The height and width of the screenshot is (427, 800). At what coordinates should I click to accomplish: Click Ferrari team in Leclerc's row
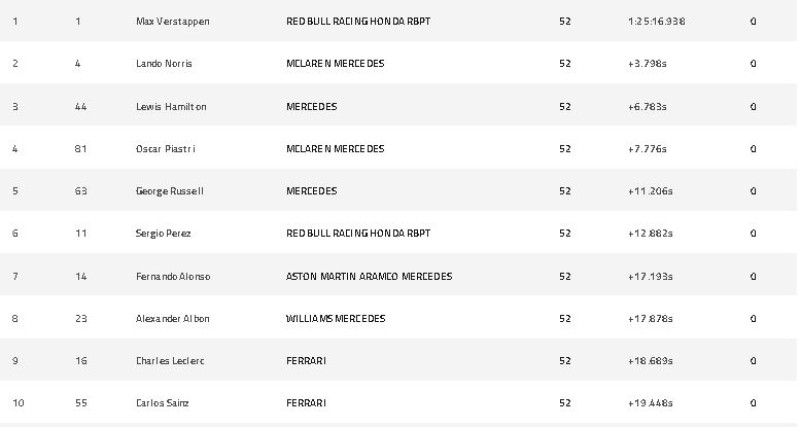[306, 361]
